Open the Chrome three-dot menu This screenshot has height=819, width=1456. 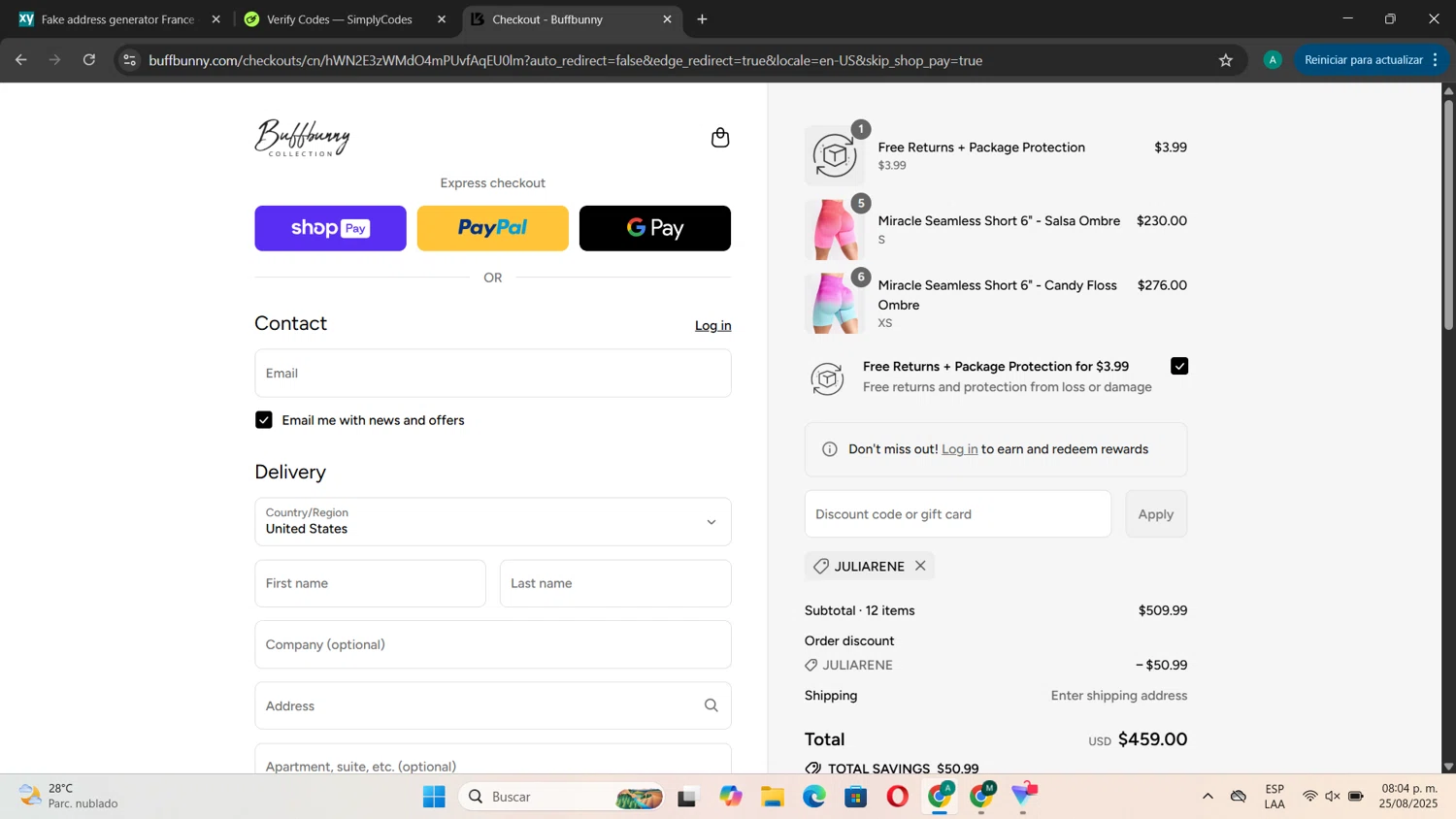pyautogui.click(x=1435, y=60)
